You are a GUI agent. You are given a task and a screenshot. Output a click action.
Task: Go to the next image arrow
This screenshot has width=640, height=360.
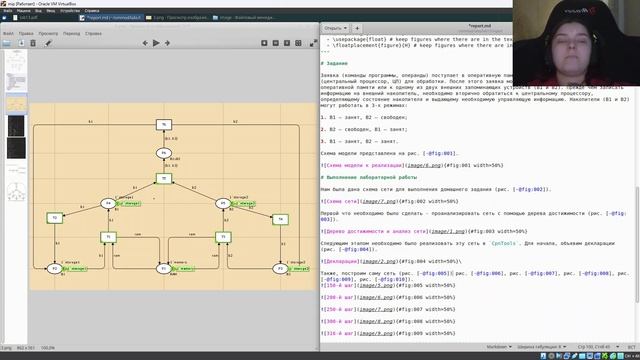tap(167, 43)
